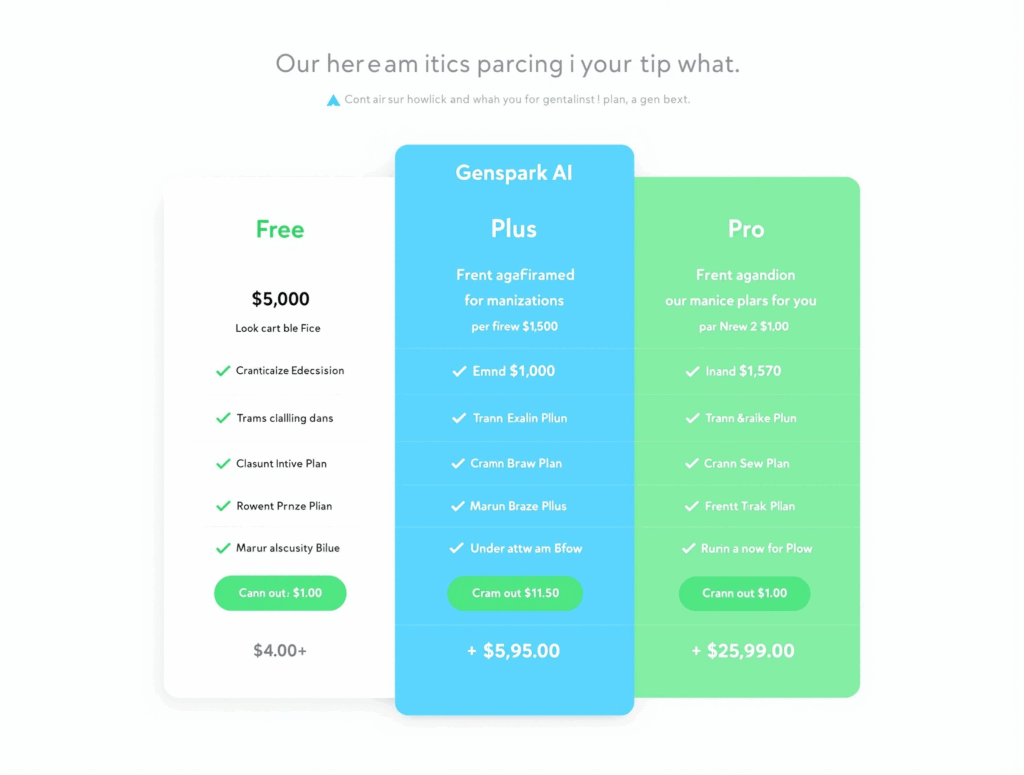The height and width of the screenshot is (775, 1024).
Task: Click the Genspark AI label
Action: [514, 173]
